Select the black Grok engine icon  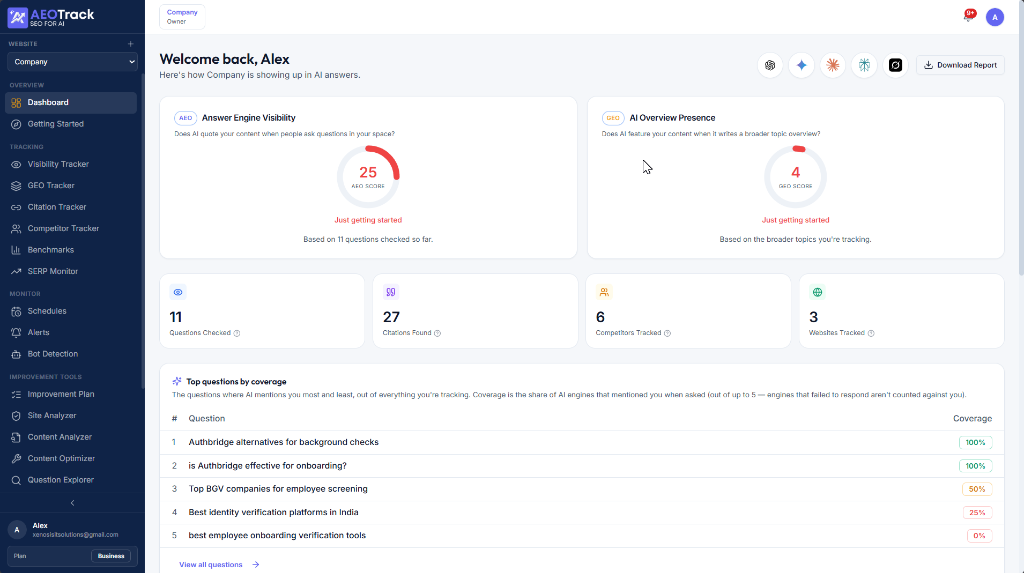pyautogui.click(x=895, y=65)
